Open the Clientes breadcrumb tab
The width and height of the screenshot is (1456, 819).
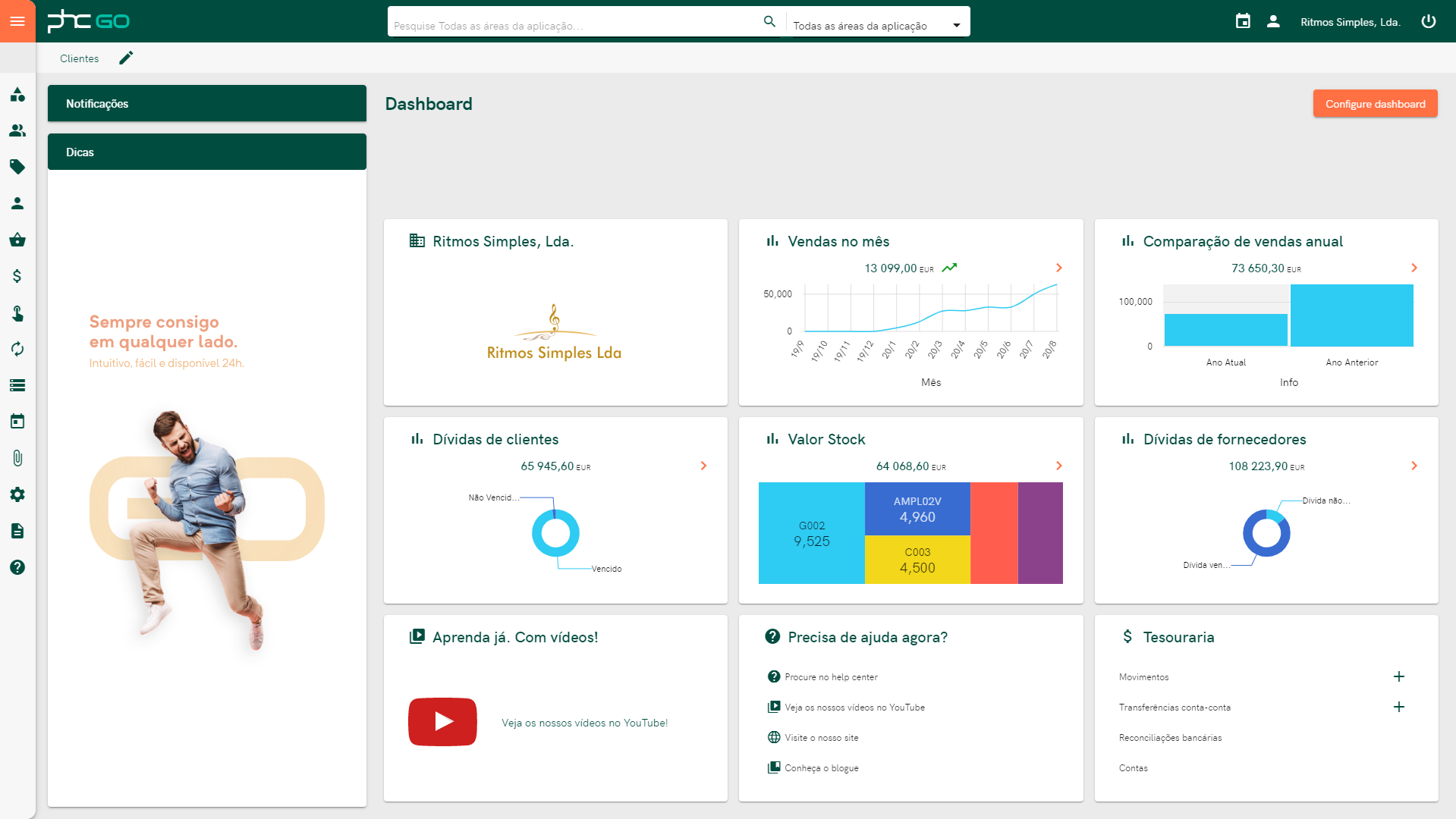[80, 58]
